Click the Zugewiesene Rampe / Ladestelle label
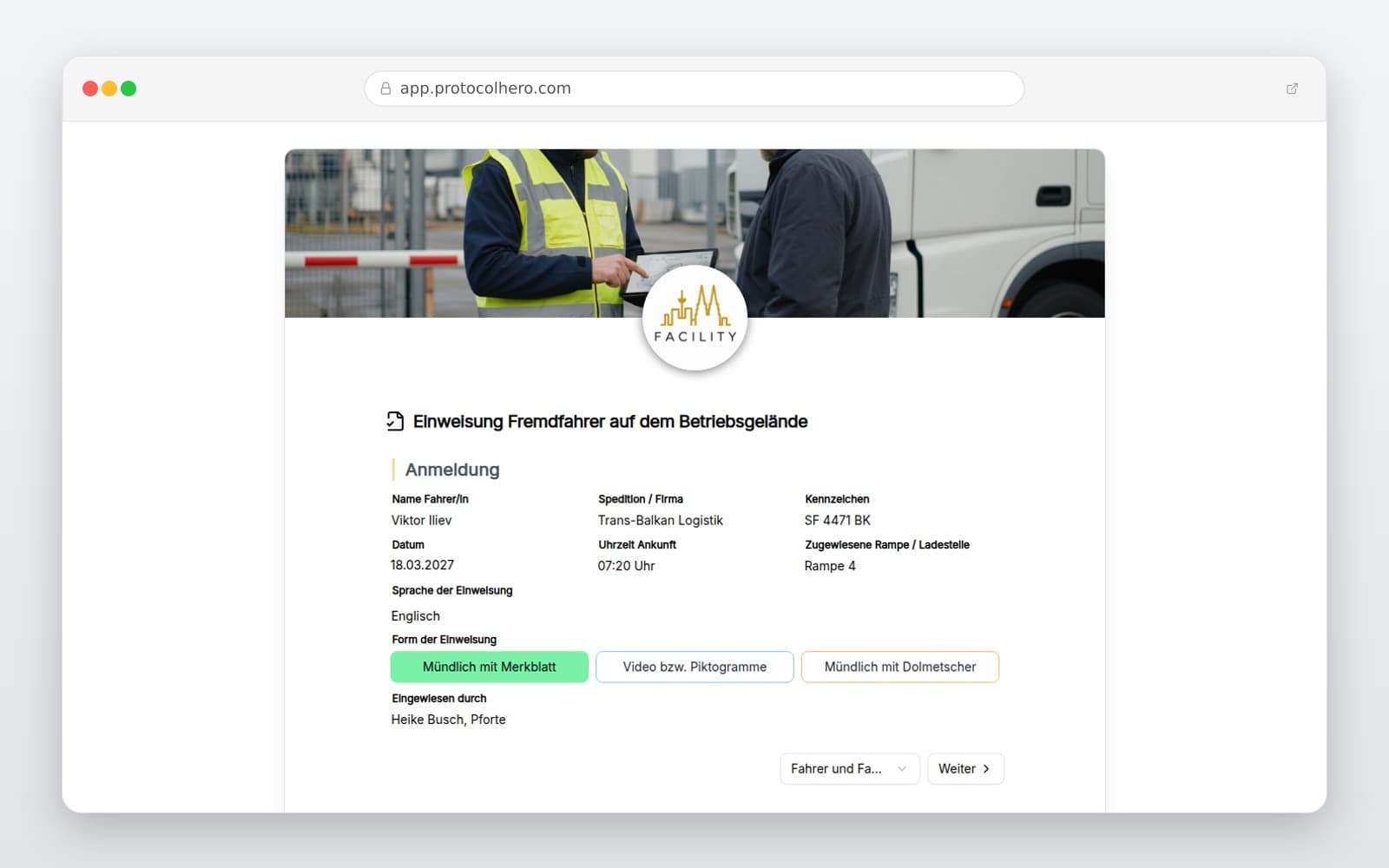This screenshot has width=1389, height=868. (887, 545)
